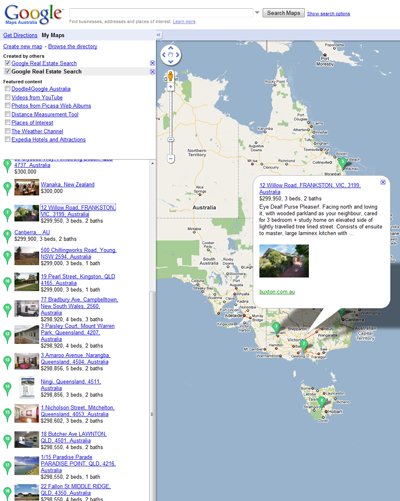Pan map up with navigation arrow
The image size is (400, 501).
(171, 48)
